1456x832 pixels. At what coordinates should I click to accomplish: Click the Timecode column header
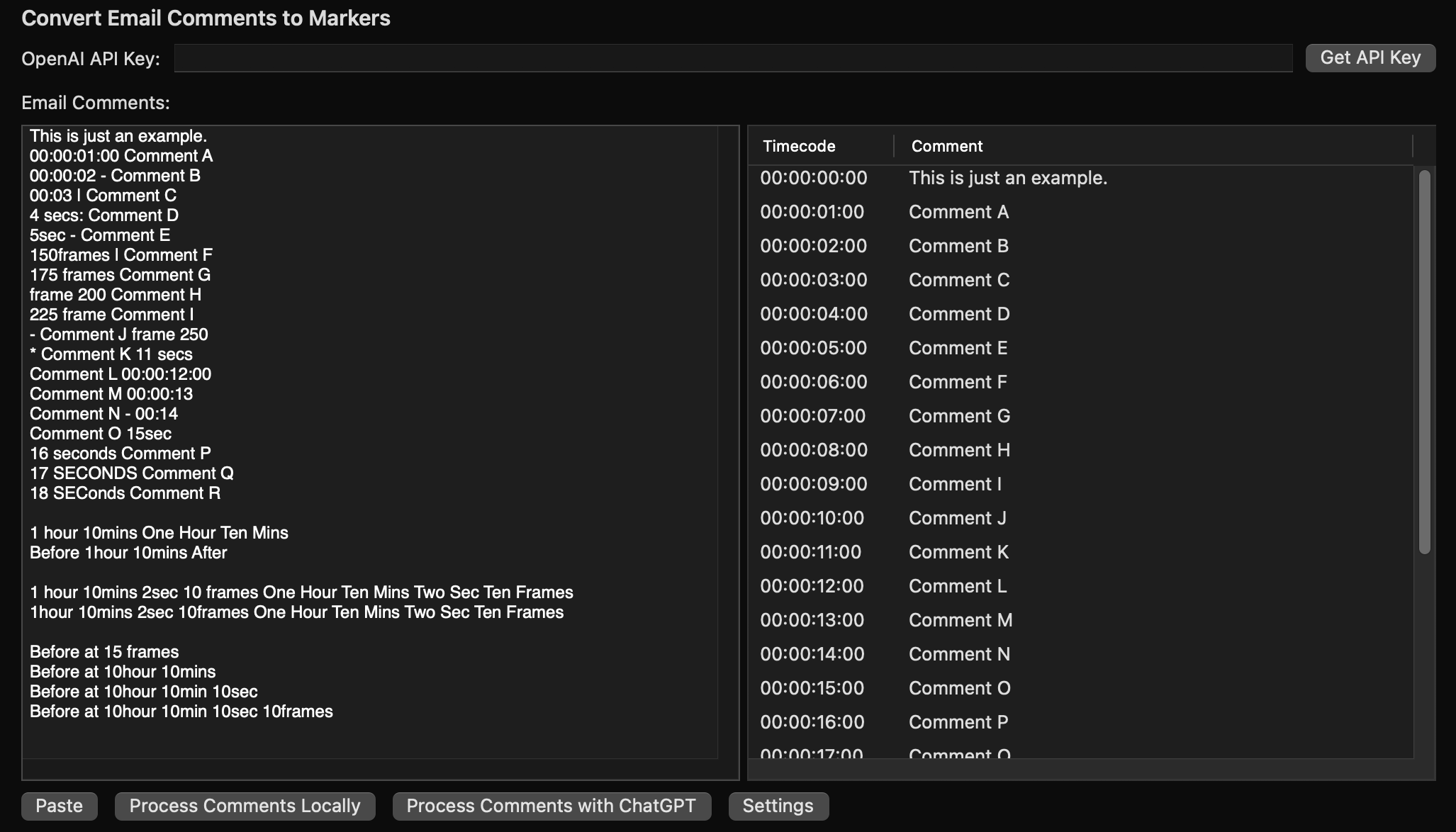(799, 146)
